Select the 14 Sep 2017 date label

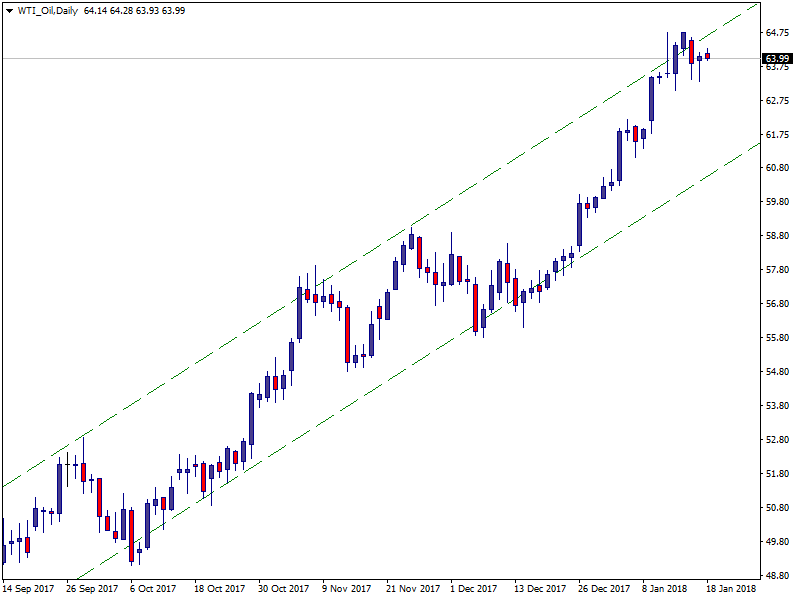(x=29, y=589)
